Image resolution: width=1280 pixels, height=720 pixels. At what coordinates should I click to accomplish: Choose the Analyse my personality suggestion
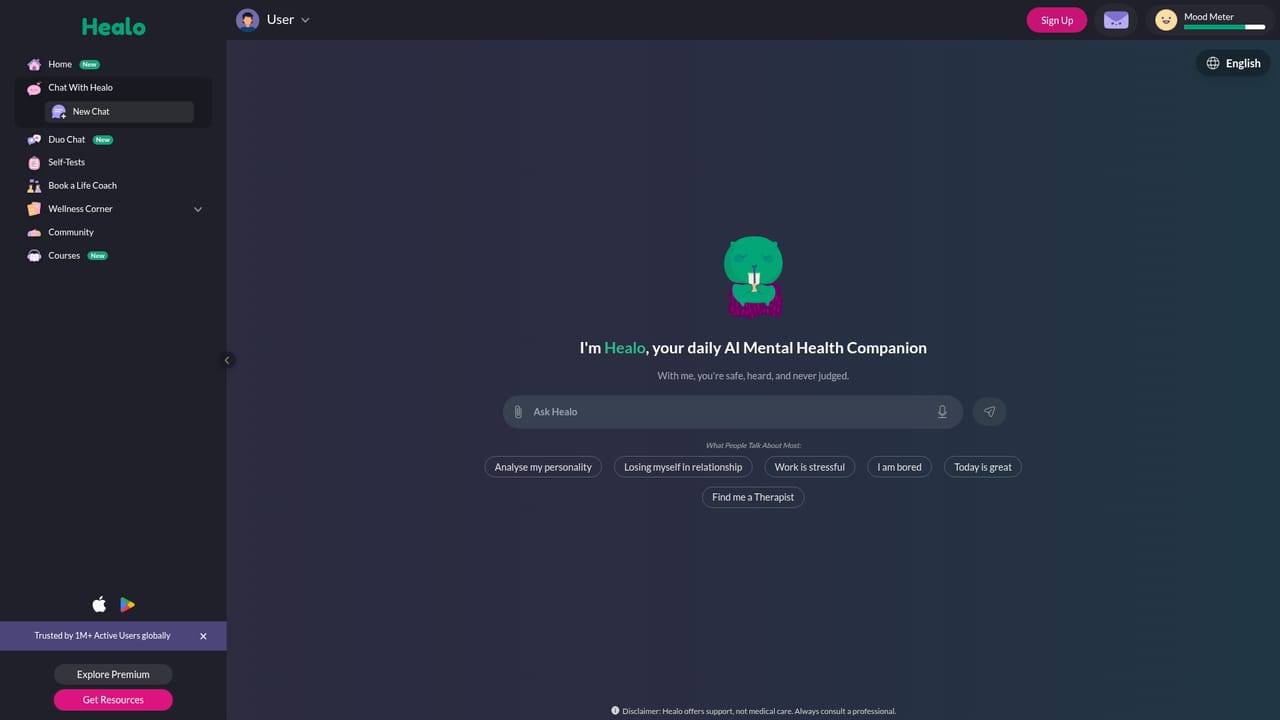[543, 467]
